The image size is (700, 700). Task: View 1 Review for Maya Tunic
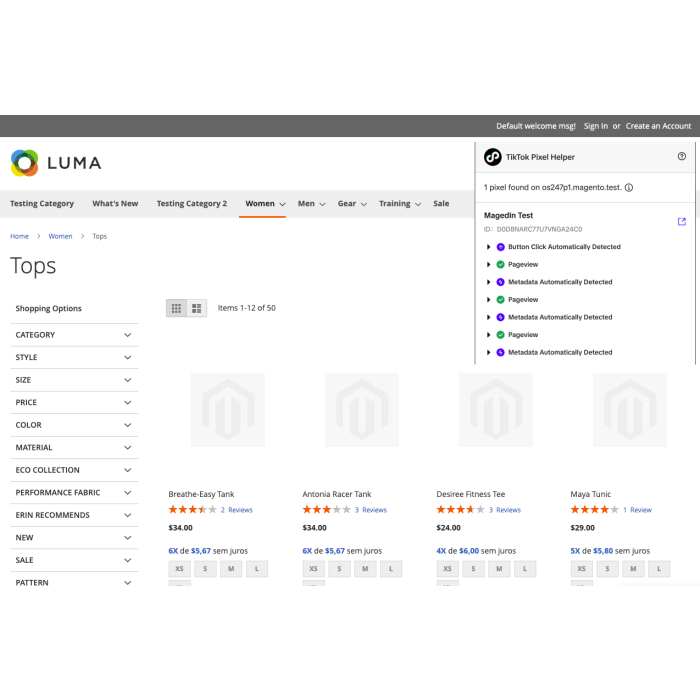tap(638, 510)
